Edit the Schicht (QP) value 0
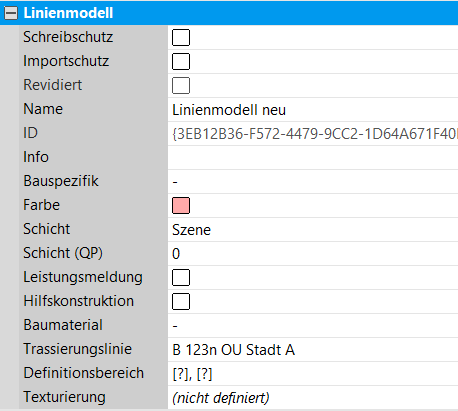458x411 pixels. (x=313, y=254)
